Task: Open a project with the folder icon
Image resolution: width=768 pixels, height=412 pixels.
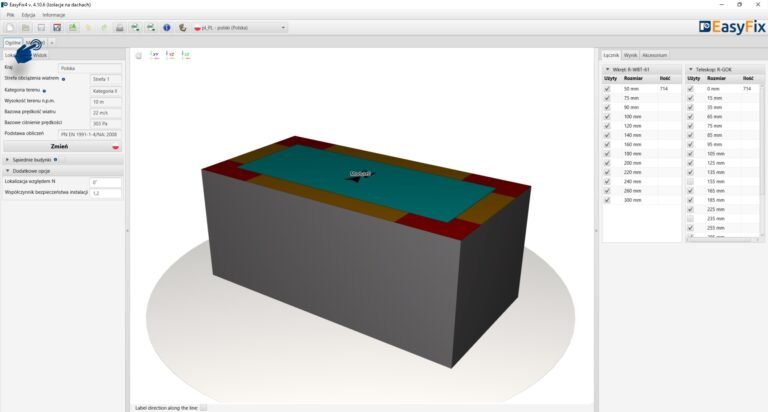Action: (25, 28)
